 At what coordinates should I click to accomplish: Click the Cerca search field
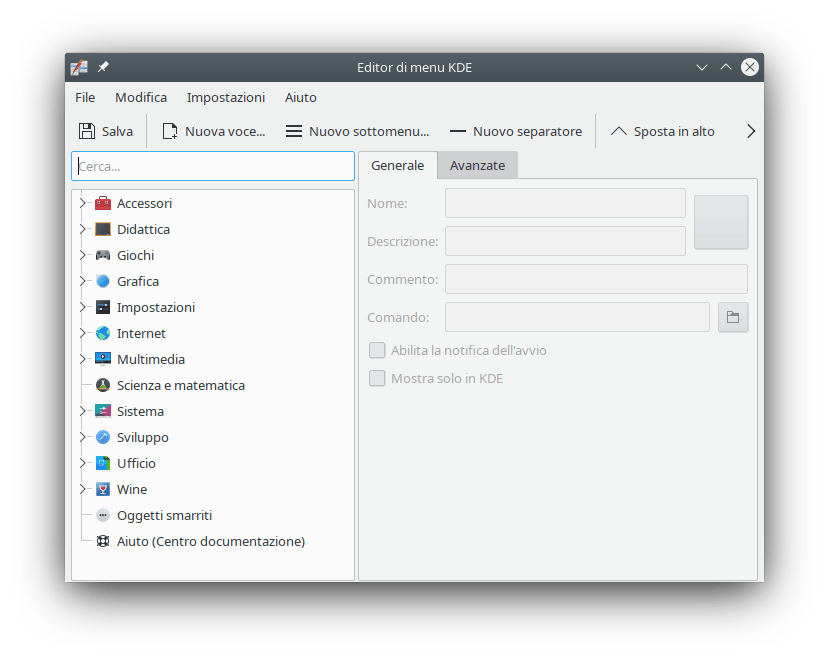[213, 166]
